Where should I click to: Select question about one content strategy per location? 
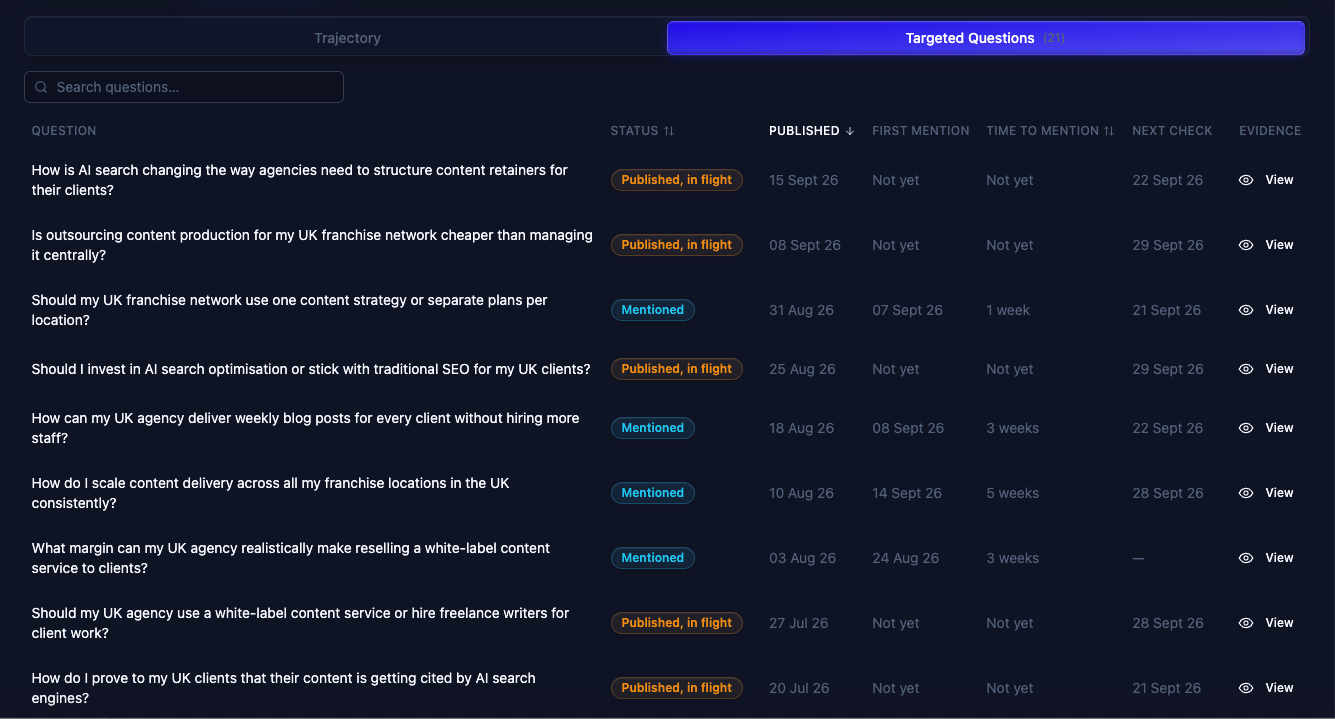pyautogui.click(x=290, y=310)
